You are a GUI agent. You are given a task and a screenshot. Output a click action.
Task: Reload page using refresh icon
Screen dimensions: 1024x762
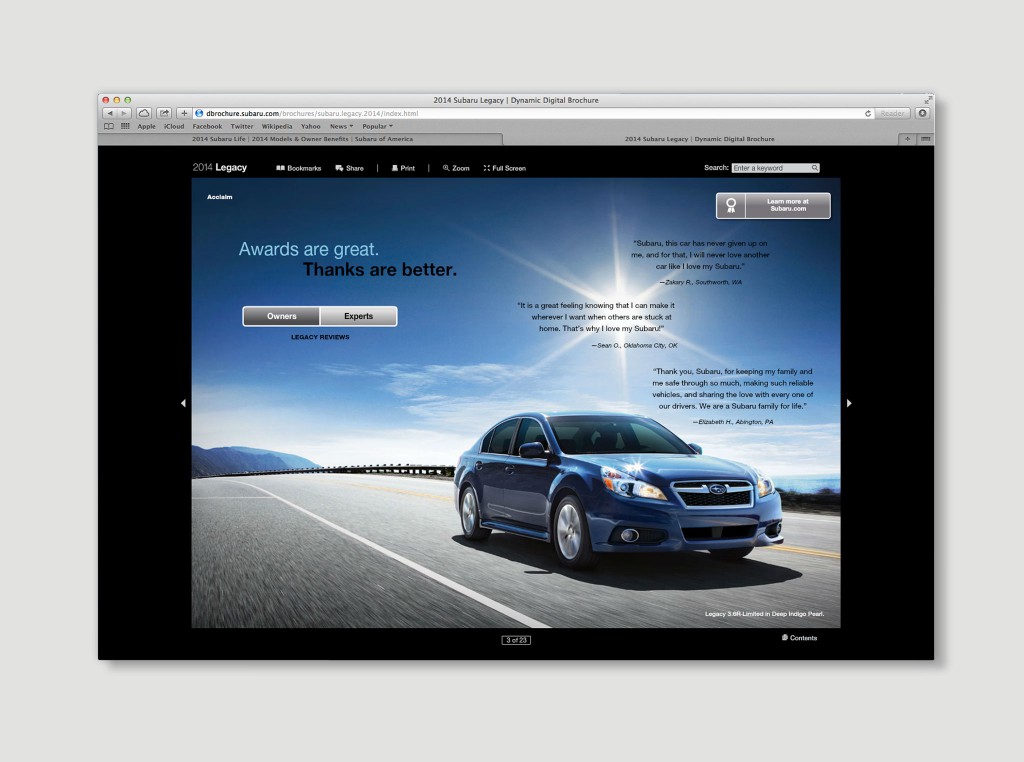[868, 114]
